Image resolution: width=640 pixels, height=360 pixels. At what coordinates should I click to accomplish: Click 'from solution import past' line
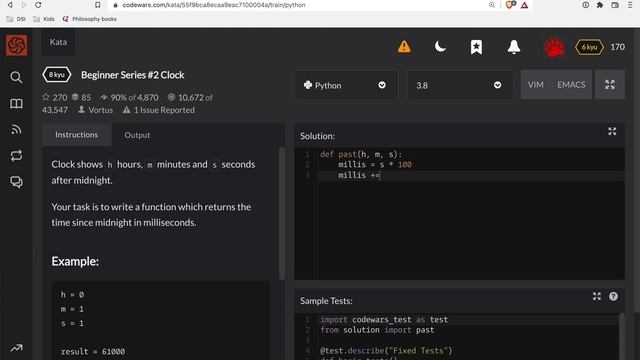[377, 330]
